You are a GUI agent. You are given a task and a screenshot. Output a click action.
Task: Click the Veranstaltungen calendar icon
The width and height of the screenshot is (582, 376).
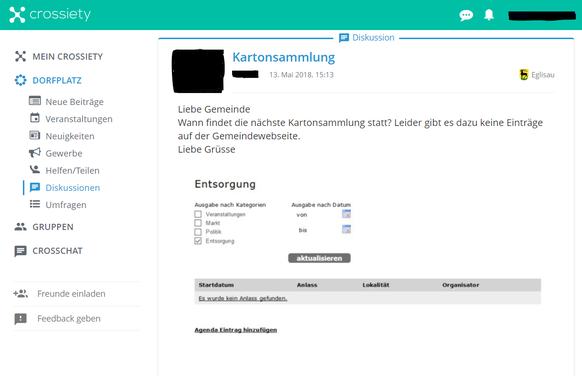[x=35, y=118]
